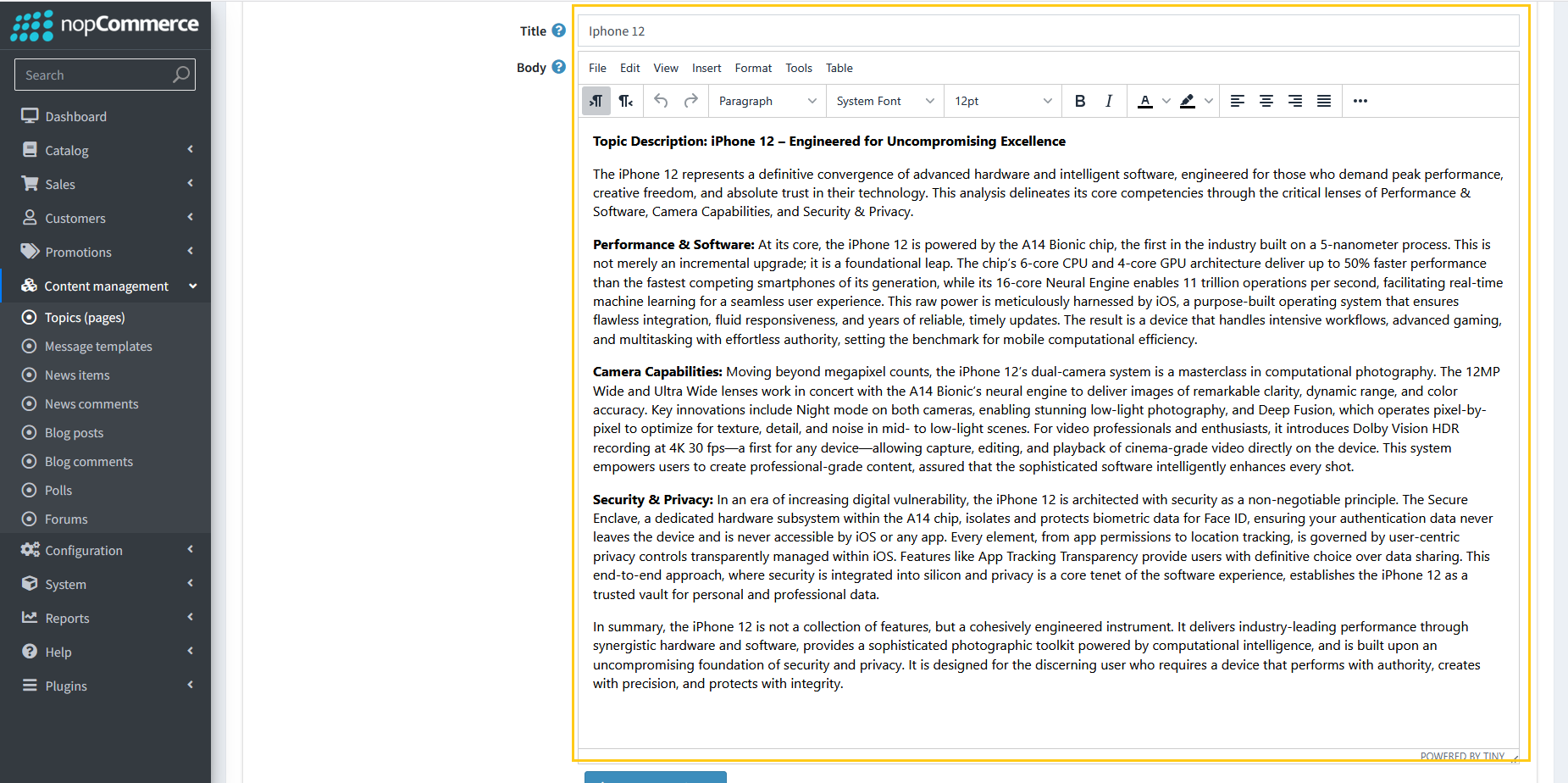Screen dimensions: 1568x783
Task: Apply bold formatting
Action: tap(1080, 101)
